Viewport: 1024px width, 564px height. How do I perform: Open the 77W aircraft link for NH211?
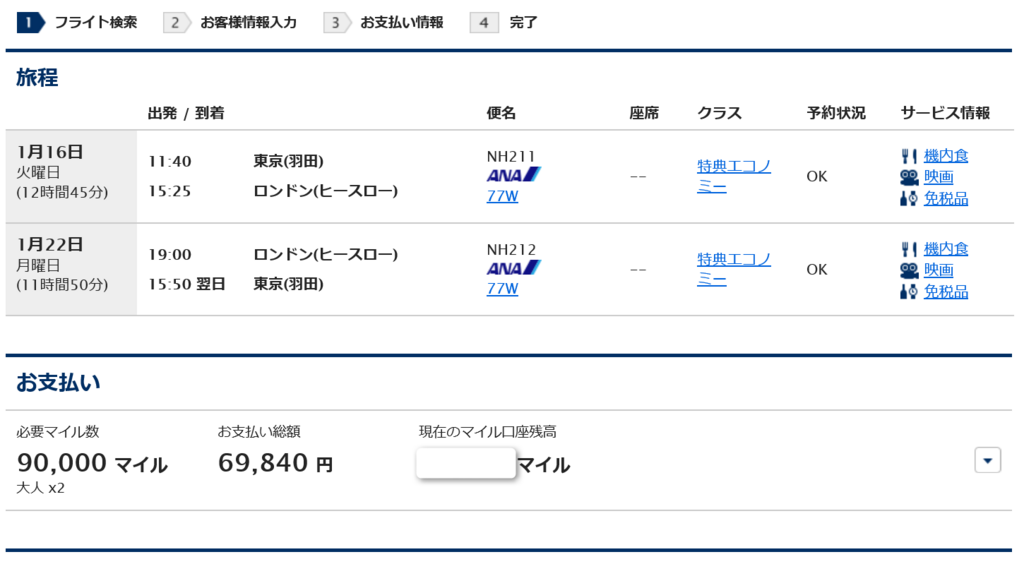pos(502,196)
